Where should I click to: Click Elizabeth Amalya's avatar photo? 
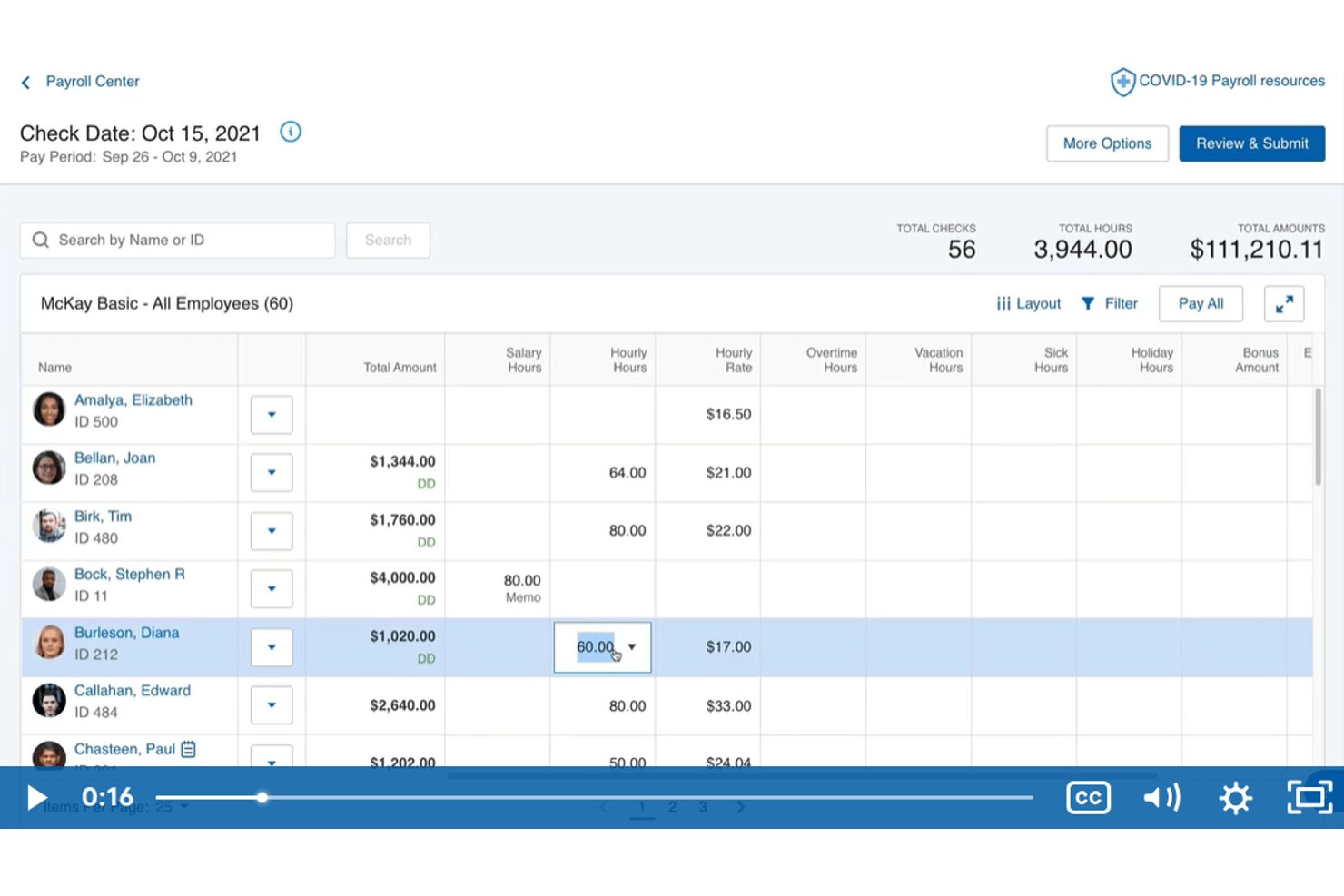[49, 409]
